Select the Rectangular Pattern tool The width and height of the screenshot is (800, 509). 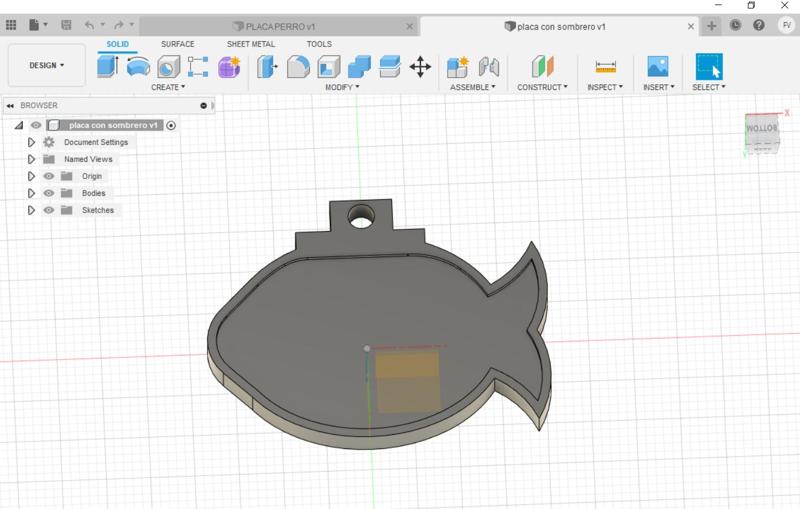tap(198, 67)
